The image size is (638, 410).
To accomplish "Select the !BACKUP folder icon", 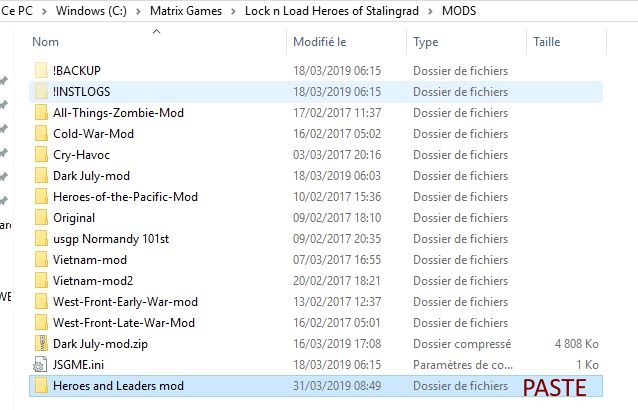I will click(x=41, y=70).
